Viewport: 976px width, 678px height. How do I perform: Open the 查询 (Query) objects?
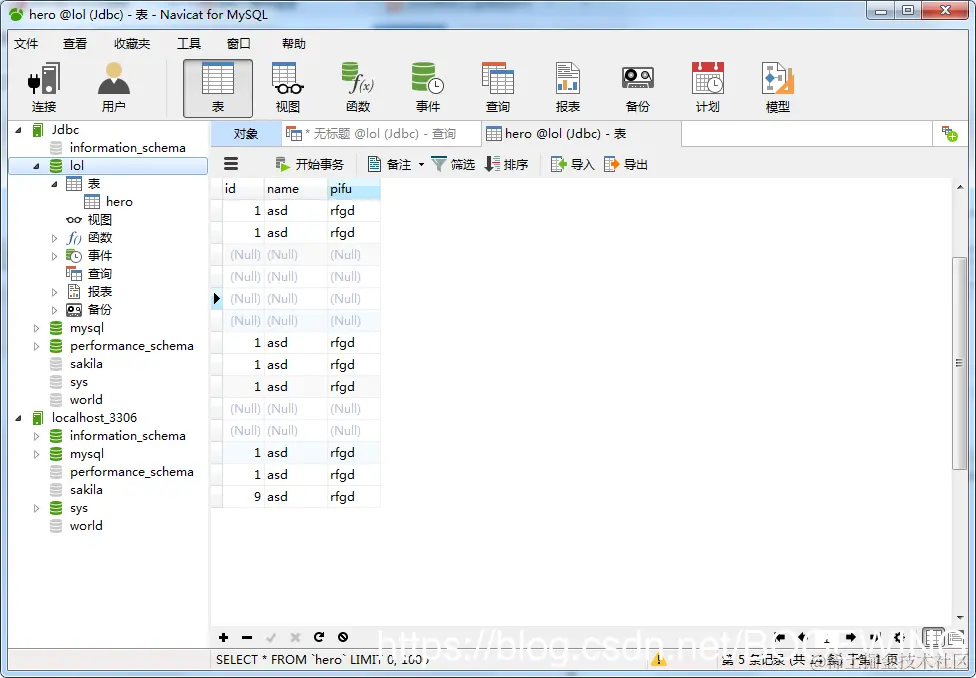tap(497, 88)
